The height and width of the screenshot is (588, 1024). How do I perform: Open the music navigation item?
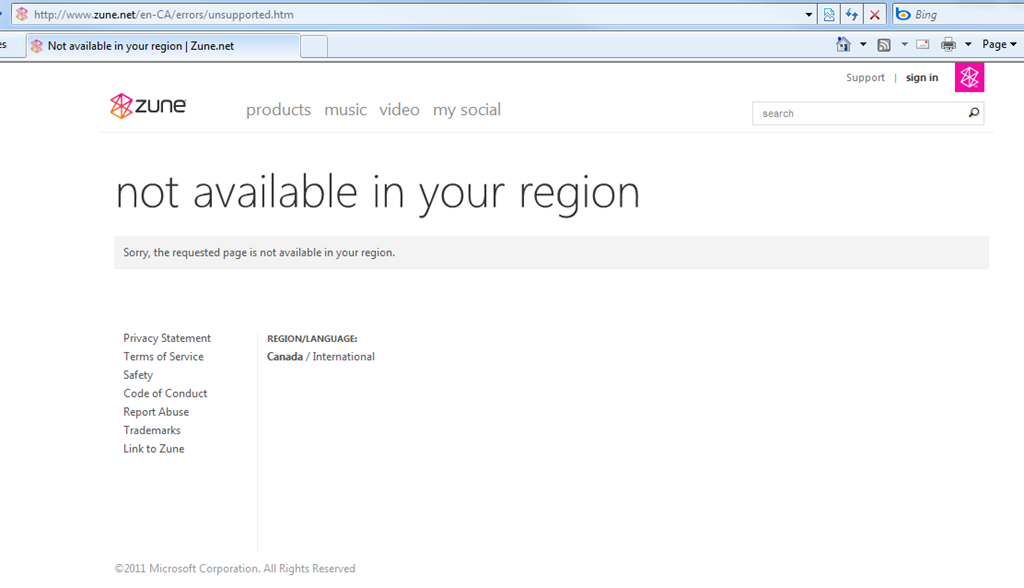point(345,110)
